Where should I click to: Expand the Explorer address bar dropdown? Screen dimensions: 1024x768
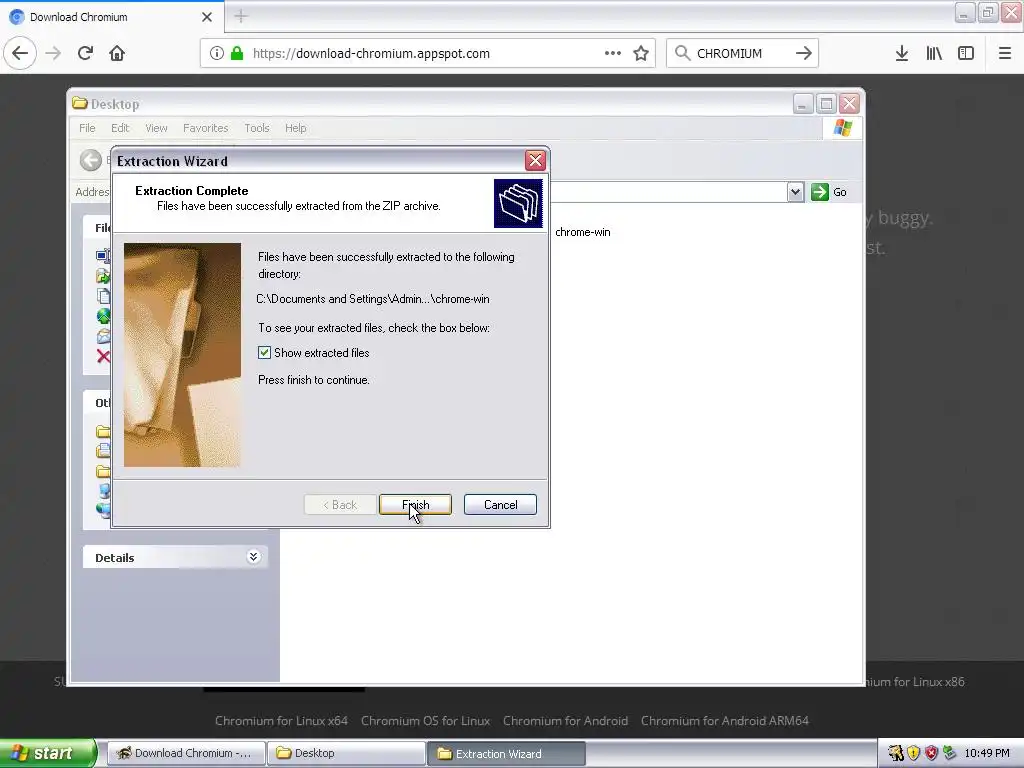(x=795, y=192)
